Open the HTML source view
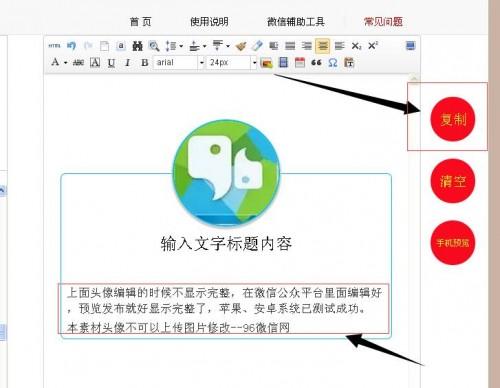500x388 pixels. click(54, 46)
